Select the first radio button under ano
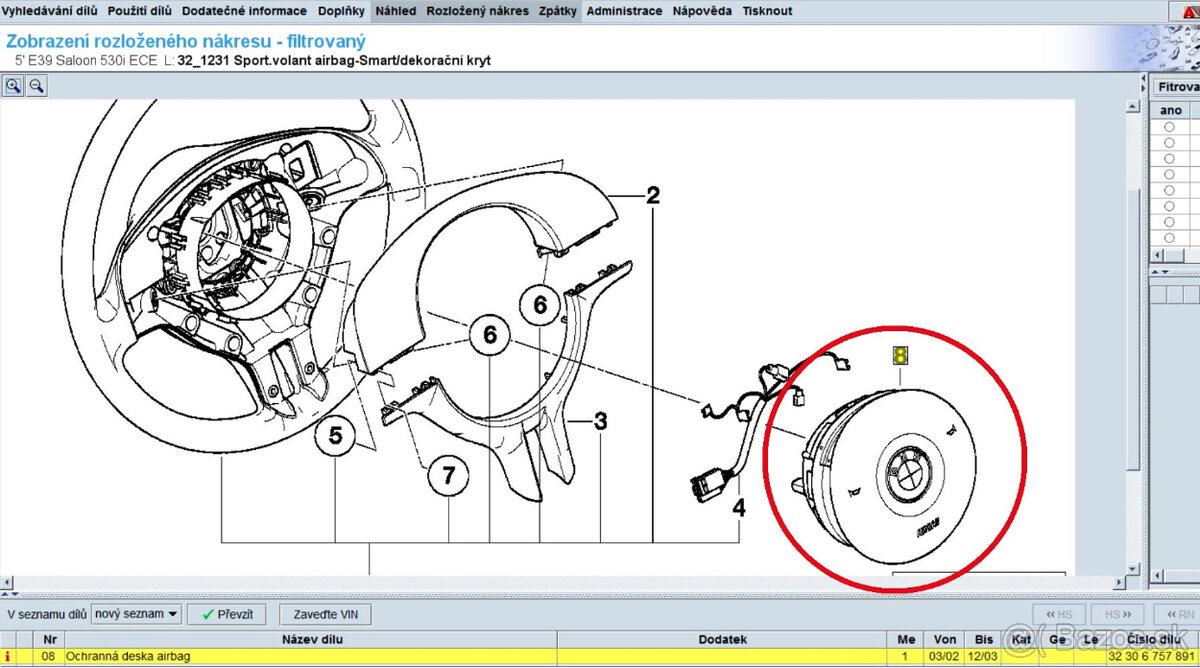Image resolution: width=1200 pixels, height=668 pixels. 1169,128
